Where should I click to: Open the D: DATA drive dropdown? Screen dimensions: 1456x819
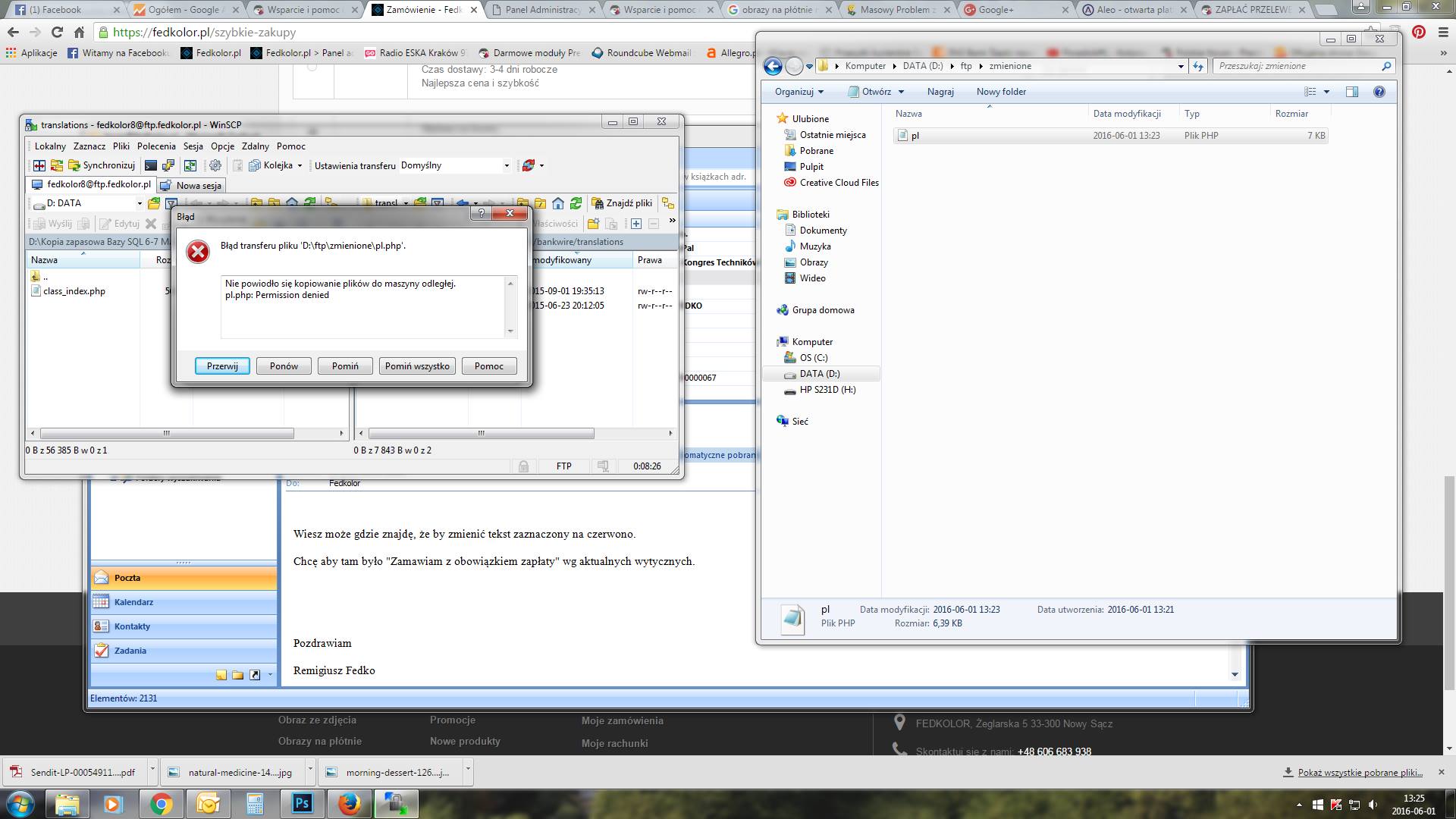[x=140, y=203]
